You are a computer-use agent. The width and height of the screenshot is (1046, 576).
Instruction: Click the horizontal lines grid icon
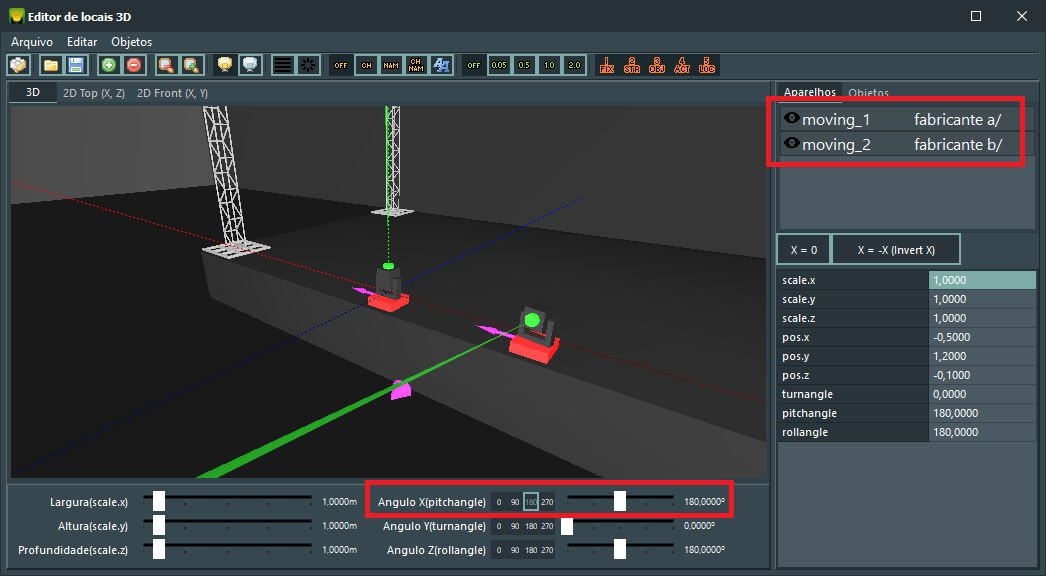tap(283, 65)
